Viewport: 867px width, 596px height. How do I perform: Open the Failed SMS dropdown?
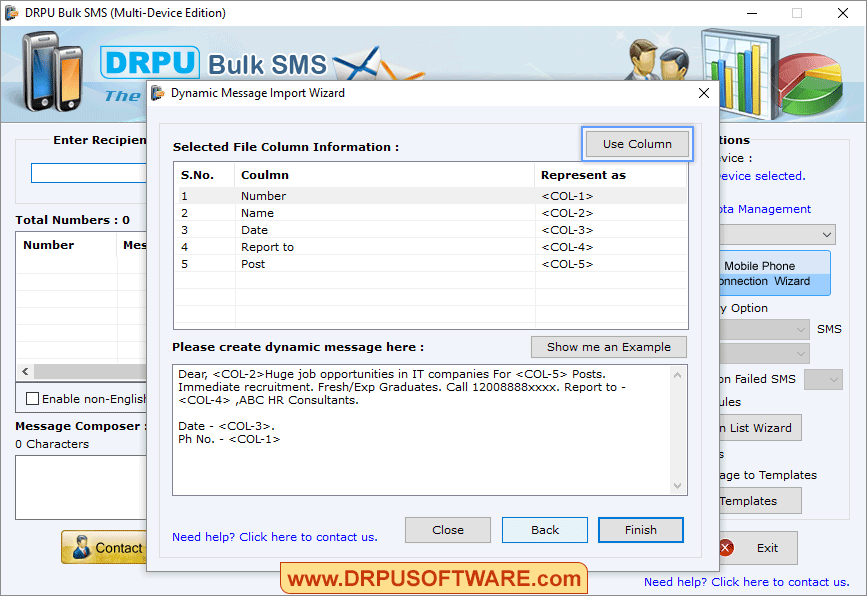pos(823,379)
